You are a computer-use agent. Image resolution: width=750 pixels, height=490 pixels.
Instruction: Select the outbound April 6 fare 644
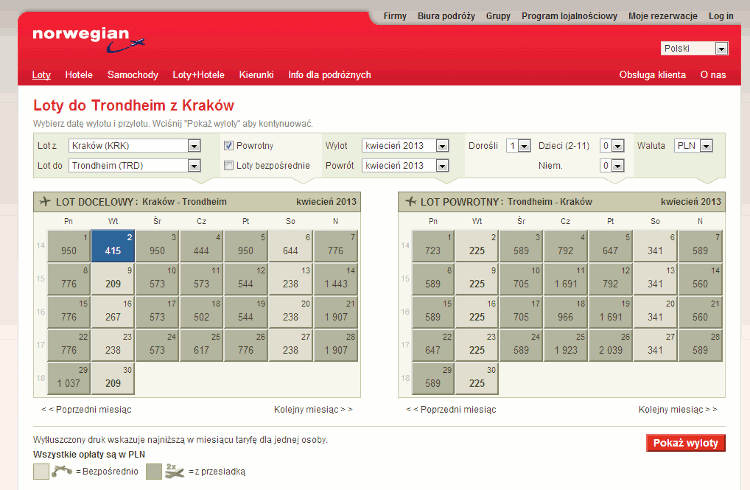pos(290,246)
